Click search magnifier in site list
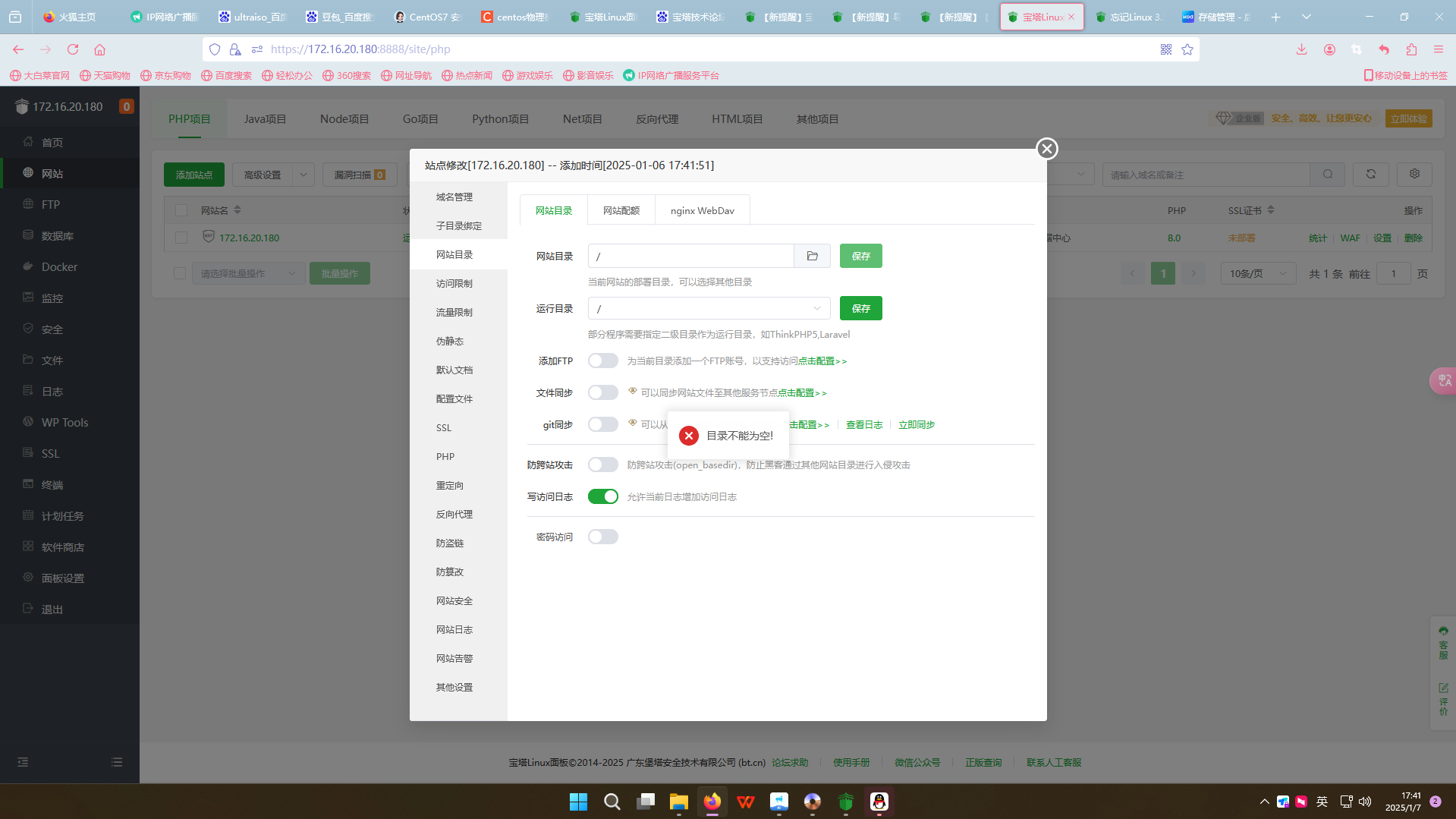 tap(1328, 175)
